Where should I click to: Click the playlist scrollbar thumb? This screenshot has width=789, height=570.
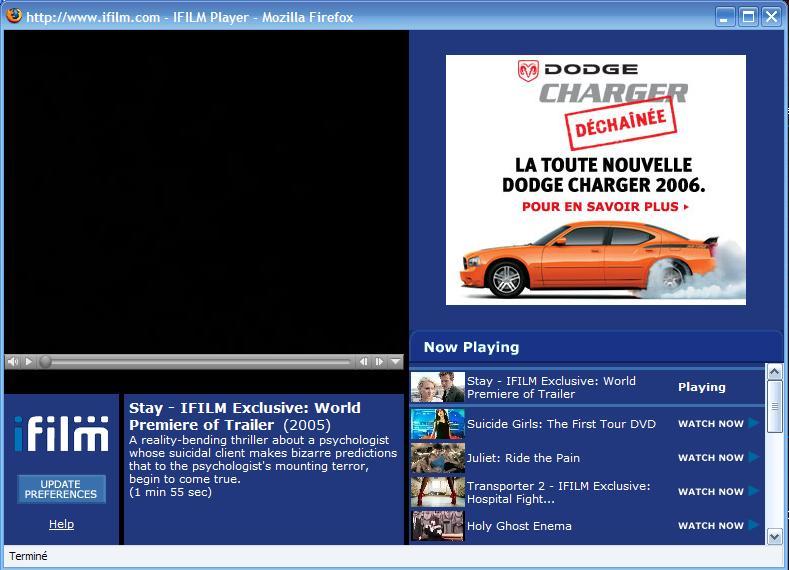pos(774,406)
